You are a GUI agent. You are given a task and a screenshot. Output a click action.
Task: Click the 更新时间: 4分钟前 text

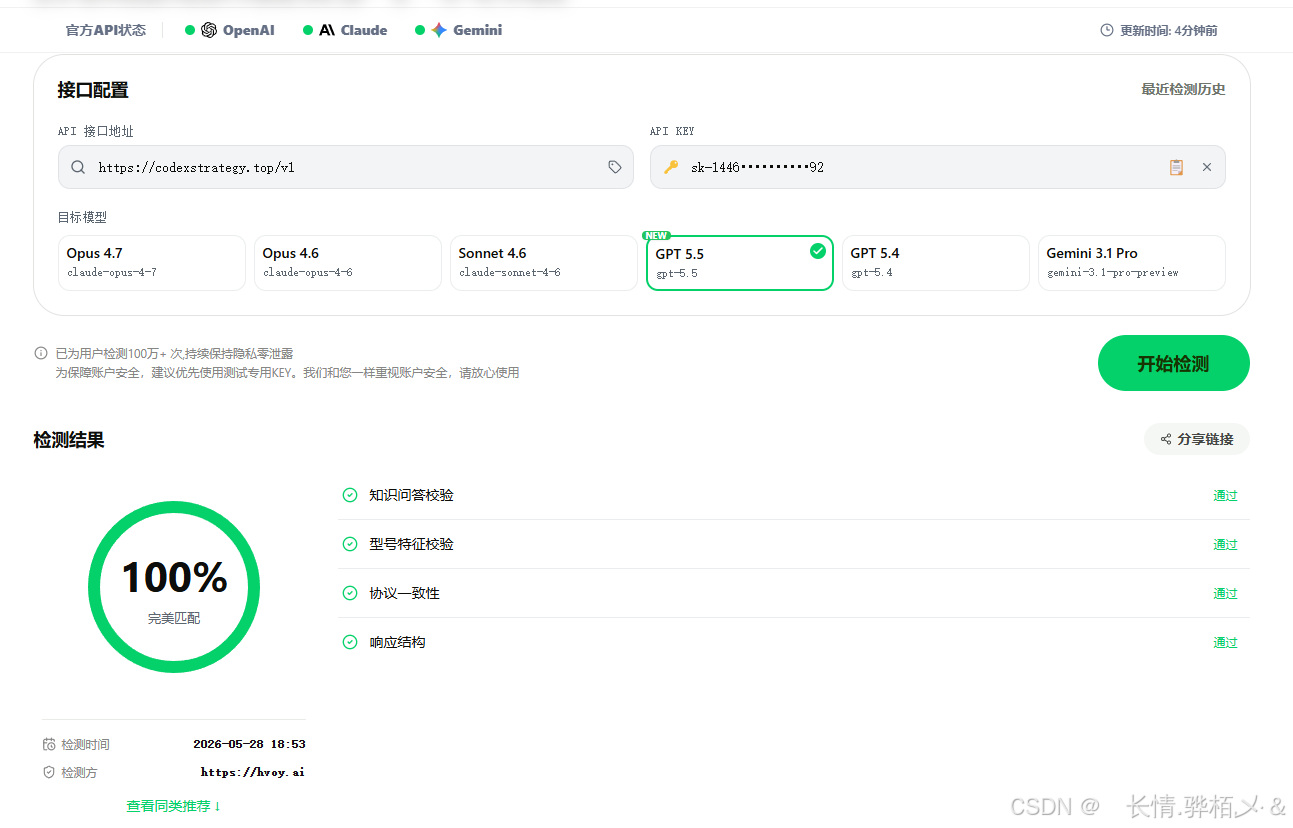click(x=1169, y=30)
